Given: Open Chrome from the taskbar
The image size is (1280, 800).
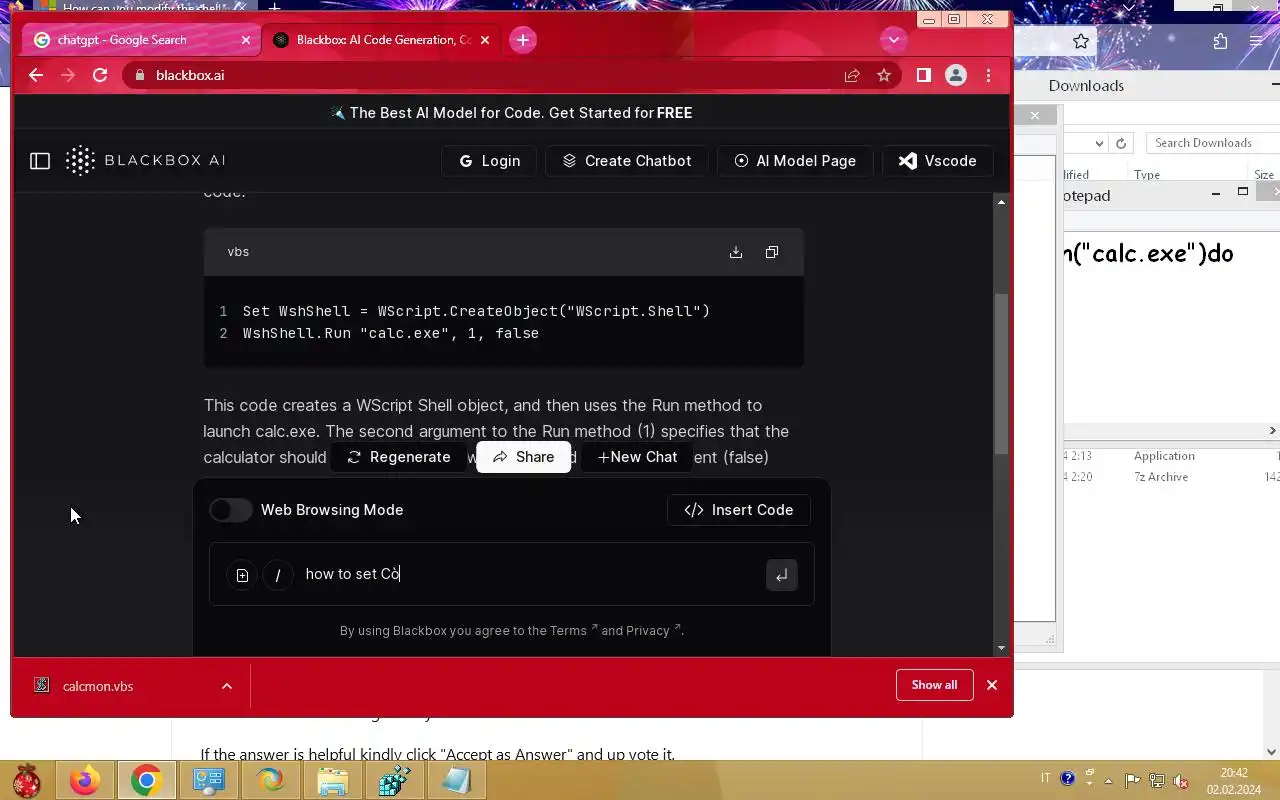Looking at the screenshot, I should click(x=146, y=780).
